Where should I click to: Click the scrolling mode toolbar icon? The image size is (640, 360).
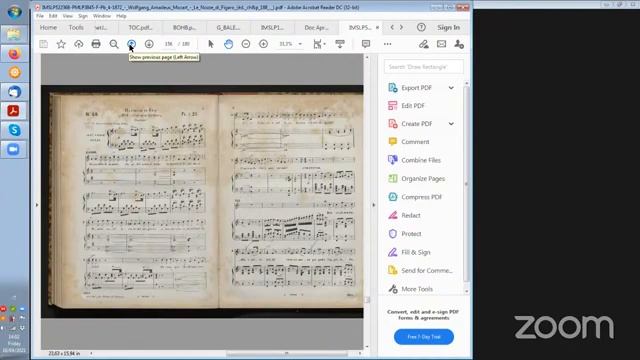click(x=340, y=44)
